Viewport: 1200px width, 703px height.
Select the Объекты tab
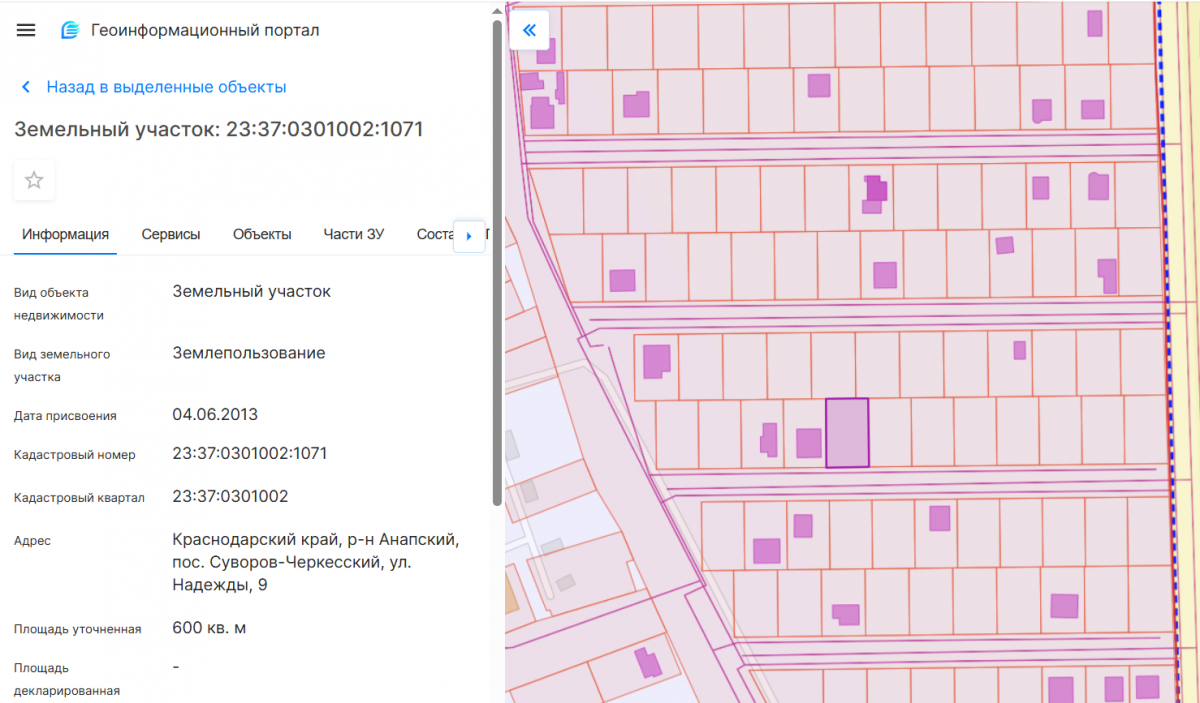pos(262,234)
